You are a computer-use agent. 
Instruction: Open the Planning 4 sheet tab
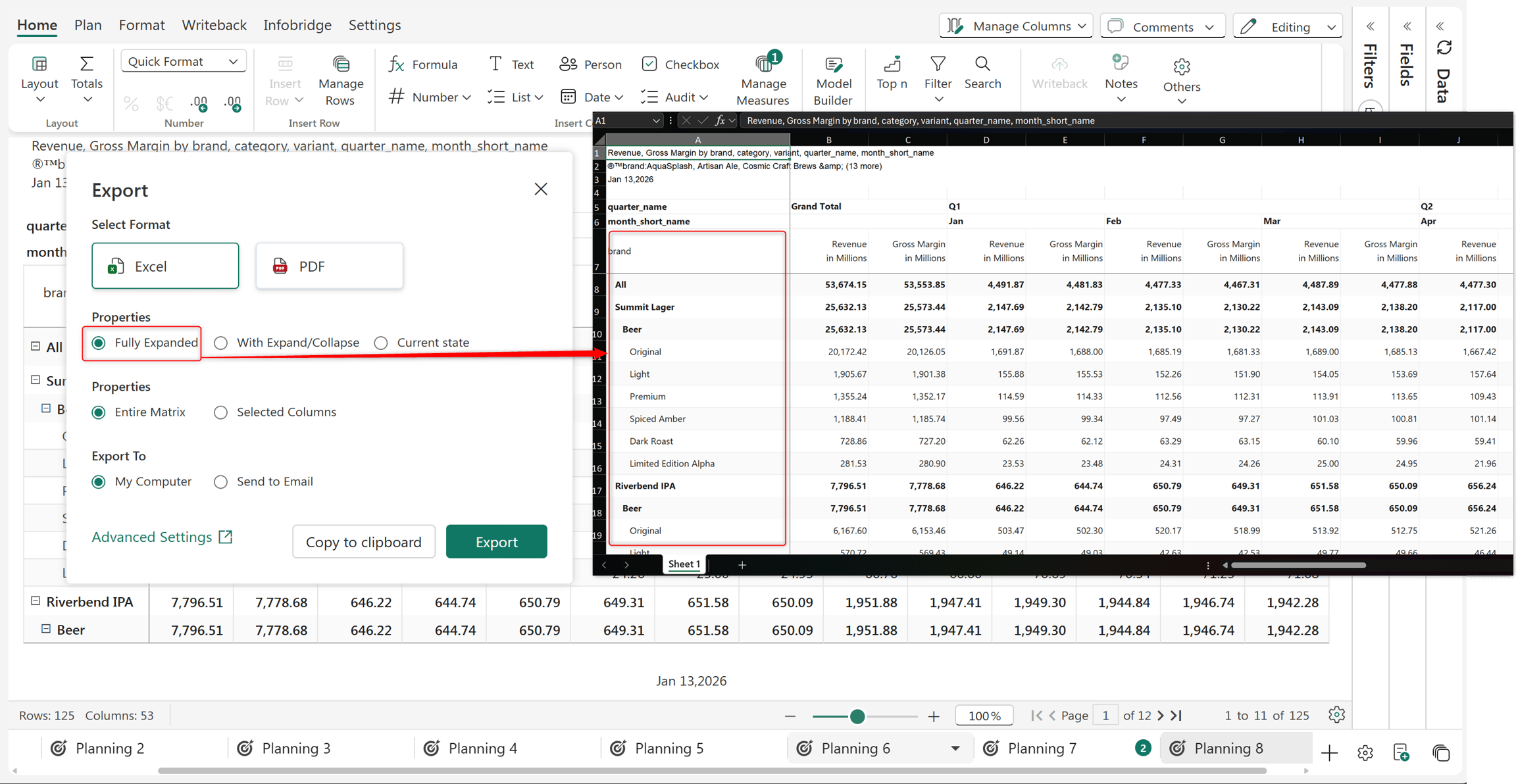click(471, 748)
